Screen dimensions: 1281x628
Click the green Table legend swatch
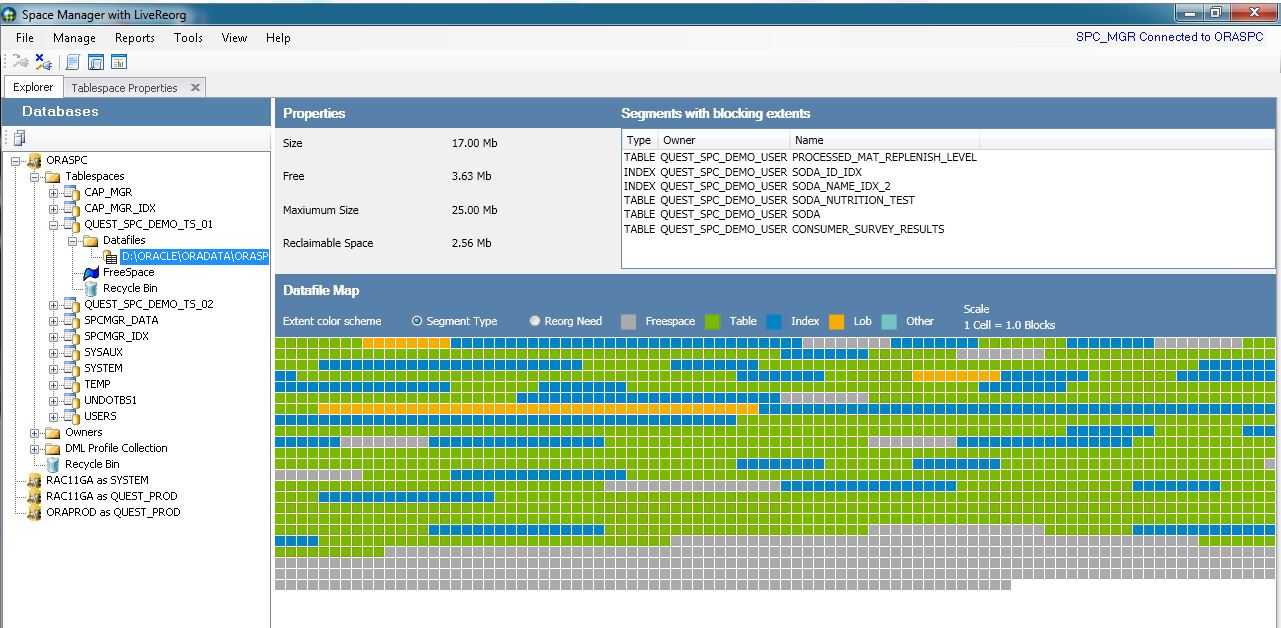coord(712,321)
